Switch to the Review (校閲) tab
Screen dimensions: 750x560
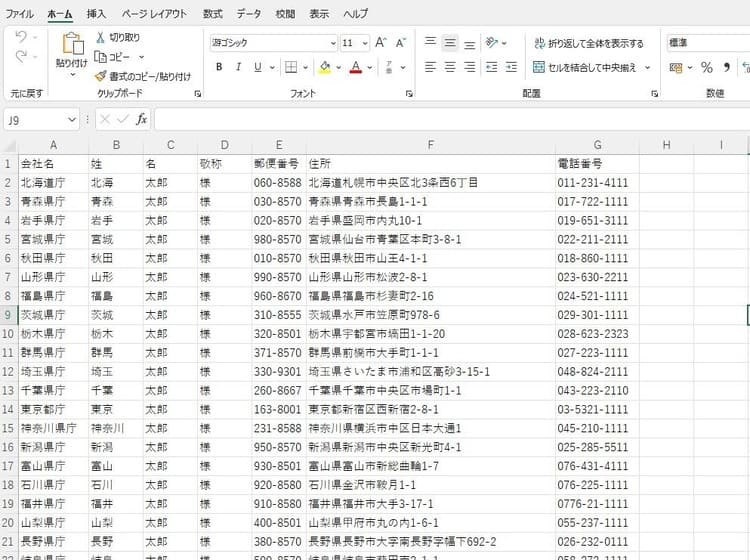285,14
